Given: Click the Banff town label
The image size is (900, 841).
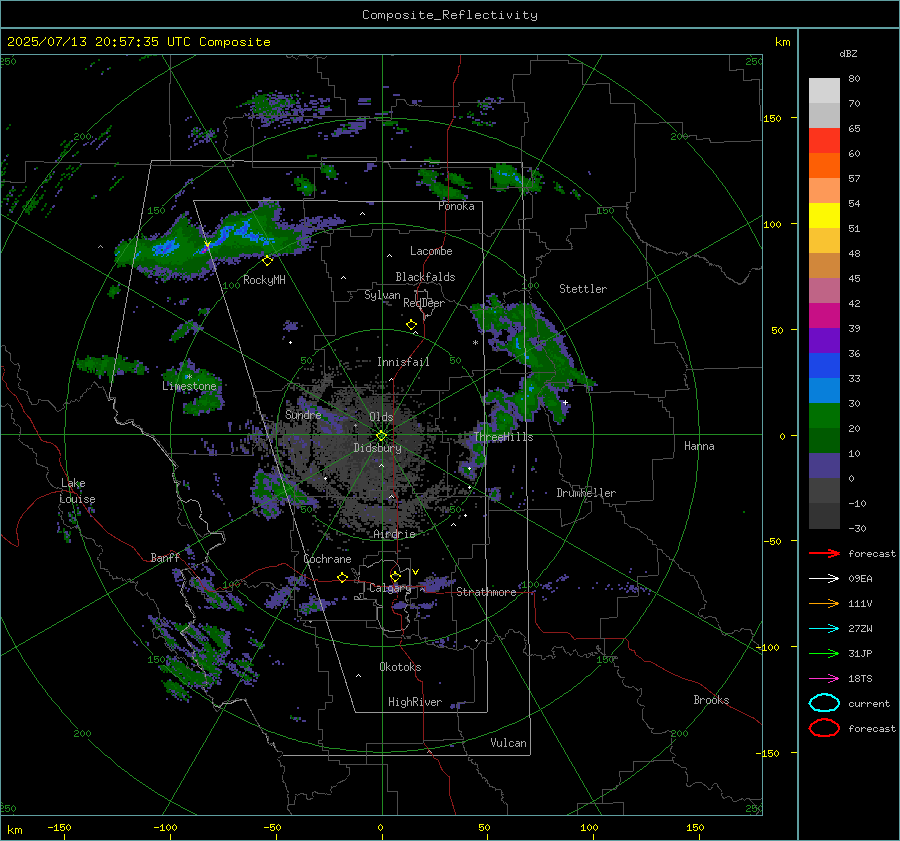Looking at the screenshot, I should click(x=165, y=557).
